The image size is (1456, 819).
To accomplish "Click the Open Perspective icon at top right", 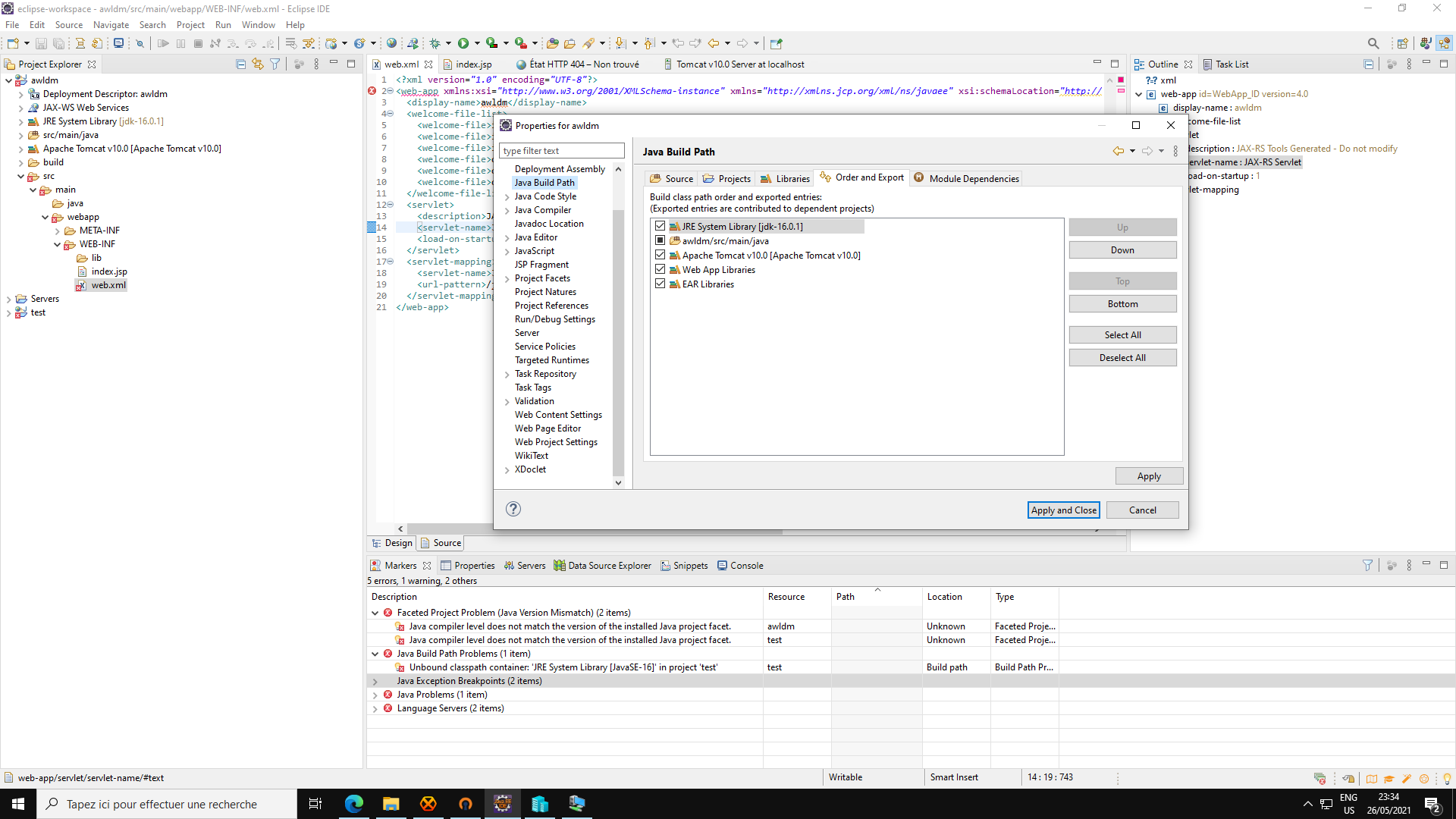I will click(x=1403, y=43).
